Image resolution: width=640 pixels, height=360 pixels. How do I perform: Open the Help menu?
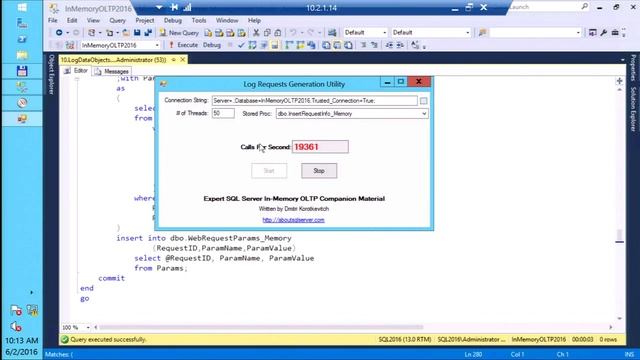tap(254, 20)
